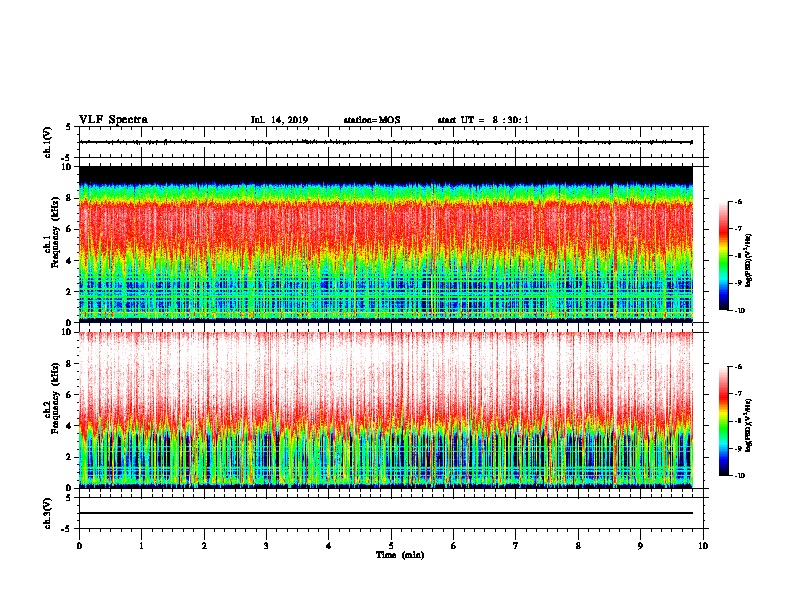The image size is (792, 612).
Task: Click the "4" kHz tick of ch.2 spectrogram
Action: click(70, 426)
